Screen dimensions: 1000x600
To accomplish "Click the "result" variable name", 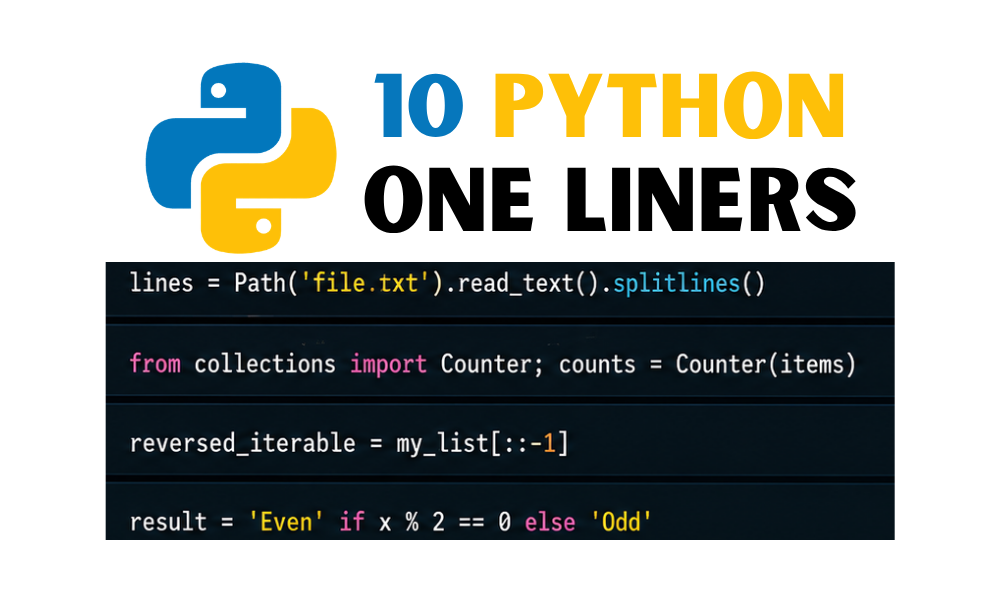I will pos(168,522).
